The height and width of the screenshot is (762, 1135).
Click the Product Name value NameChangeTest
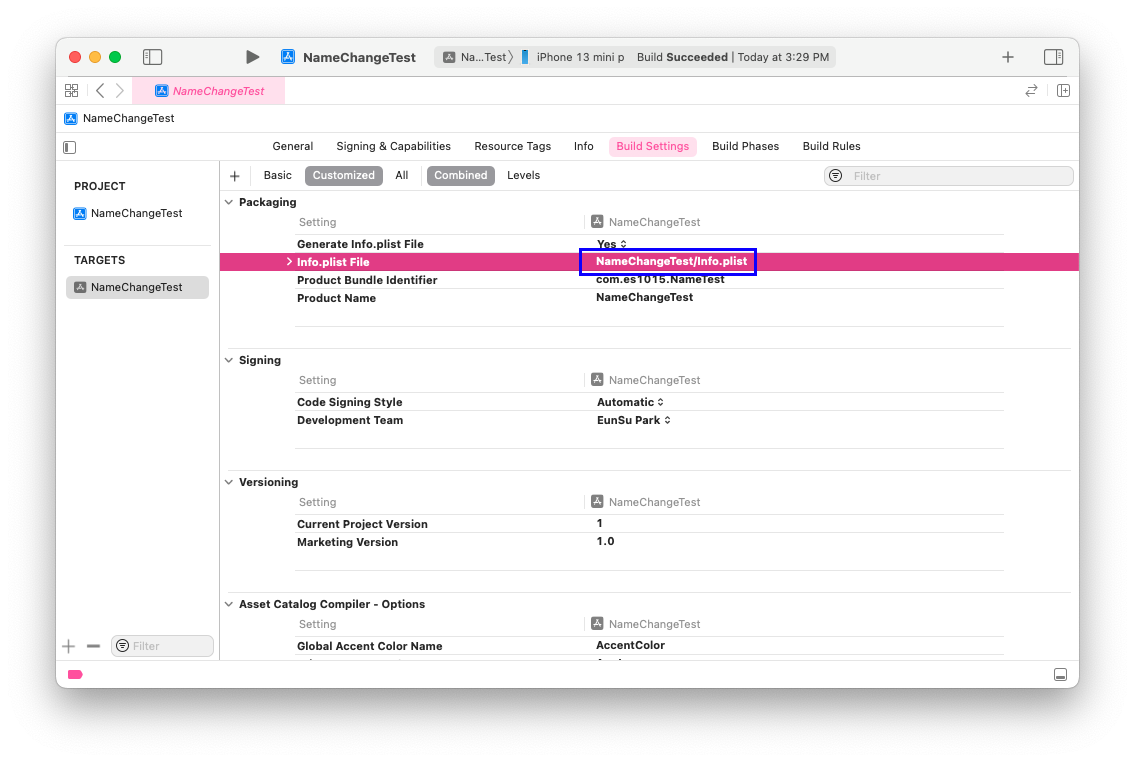coord(644,297)
